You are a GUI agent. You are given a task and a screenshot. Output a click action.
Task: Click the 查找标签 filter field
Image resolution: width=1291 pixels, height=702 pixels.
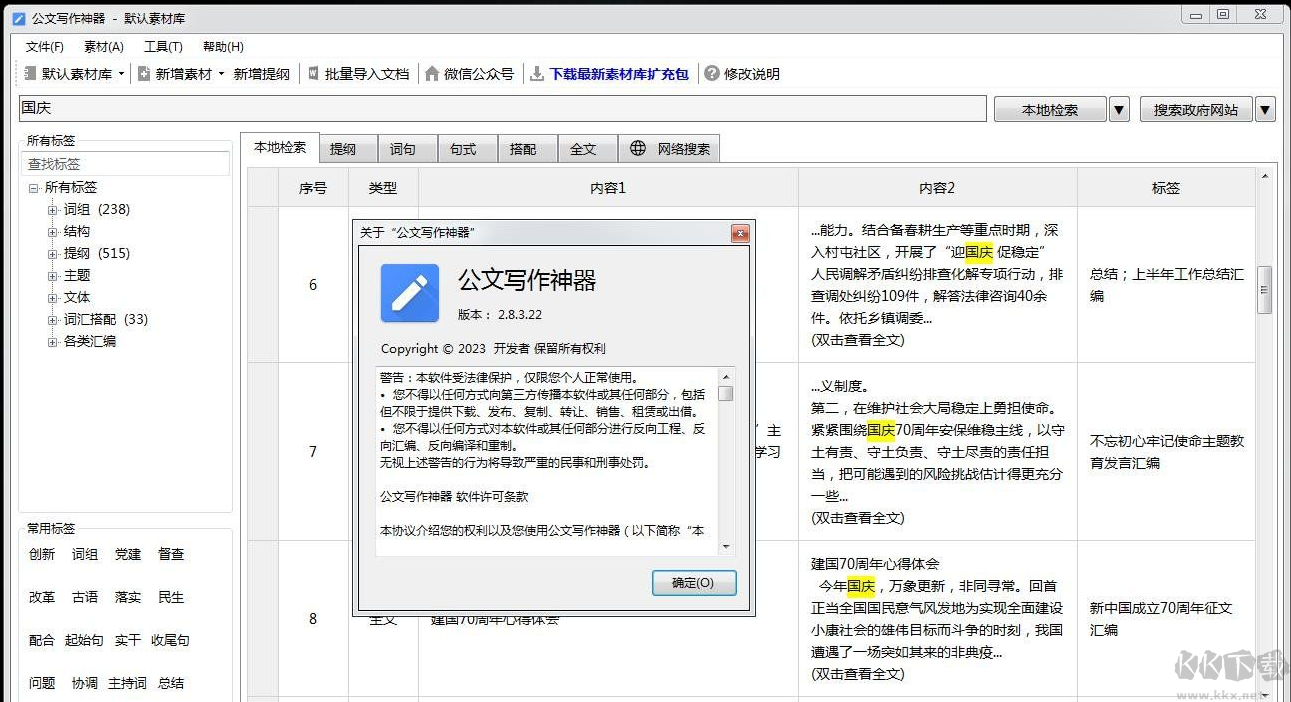pyautogui.click(x=126, y=164)
